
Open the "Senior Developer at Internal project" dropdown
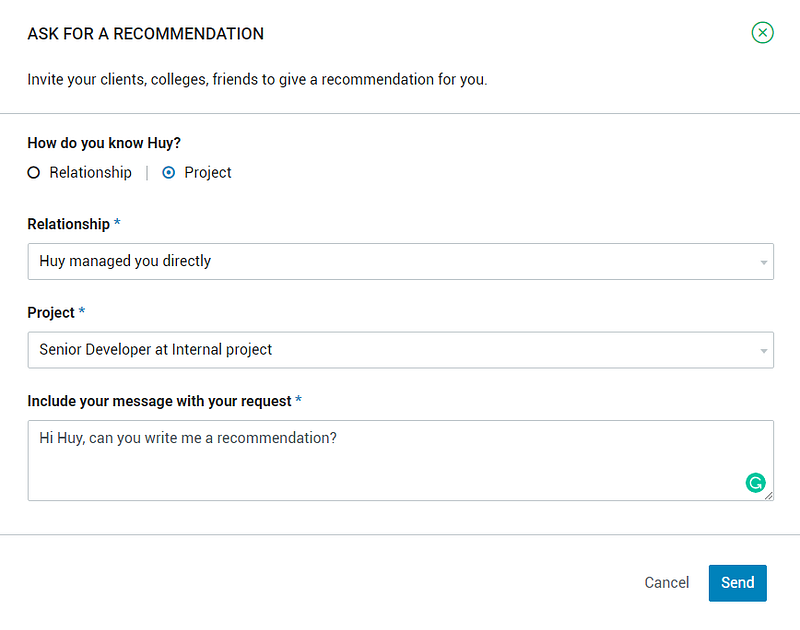(x=390, y=350)
